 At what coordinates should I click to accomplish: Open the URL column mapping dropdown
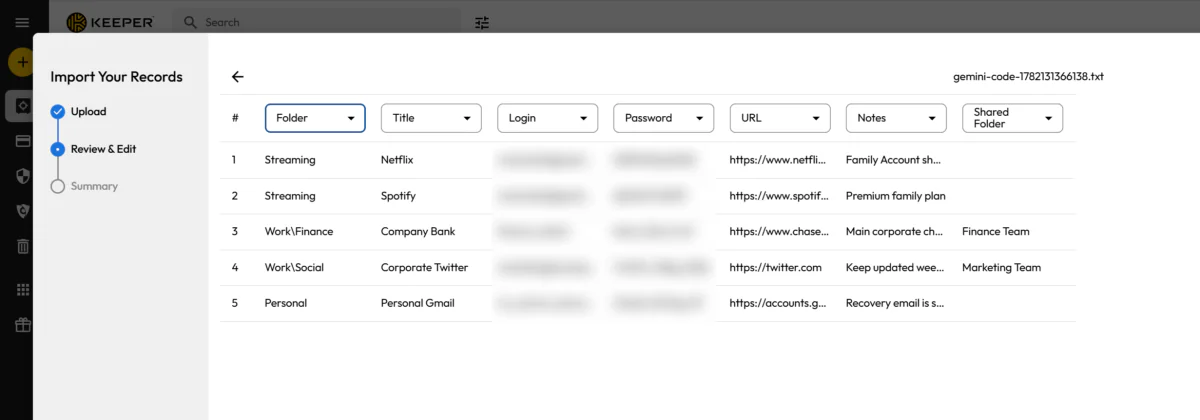coord(779,118)
